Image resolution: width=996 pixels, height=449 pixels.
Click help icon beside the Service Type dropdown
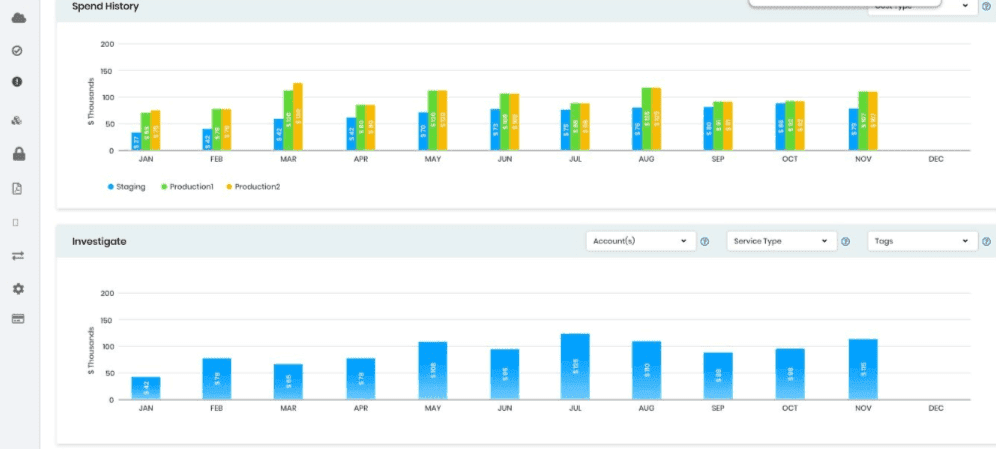click(x=845, y=242)
